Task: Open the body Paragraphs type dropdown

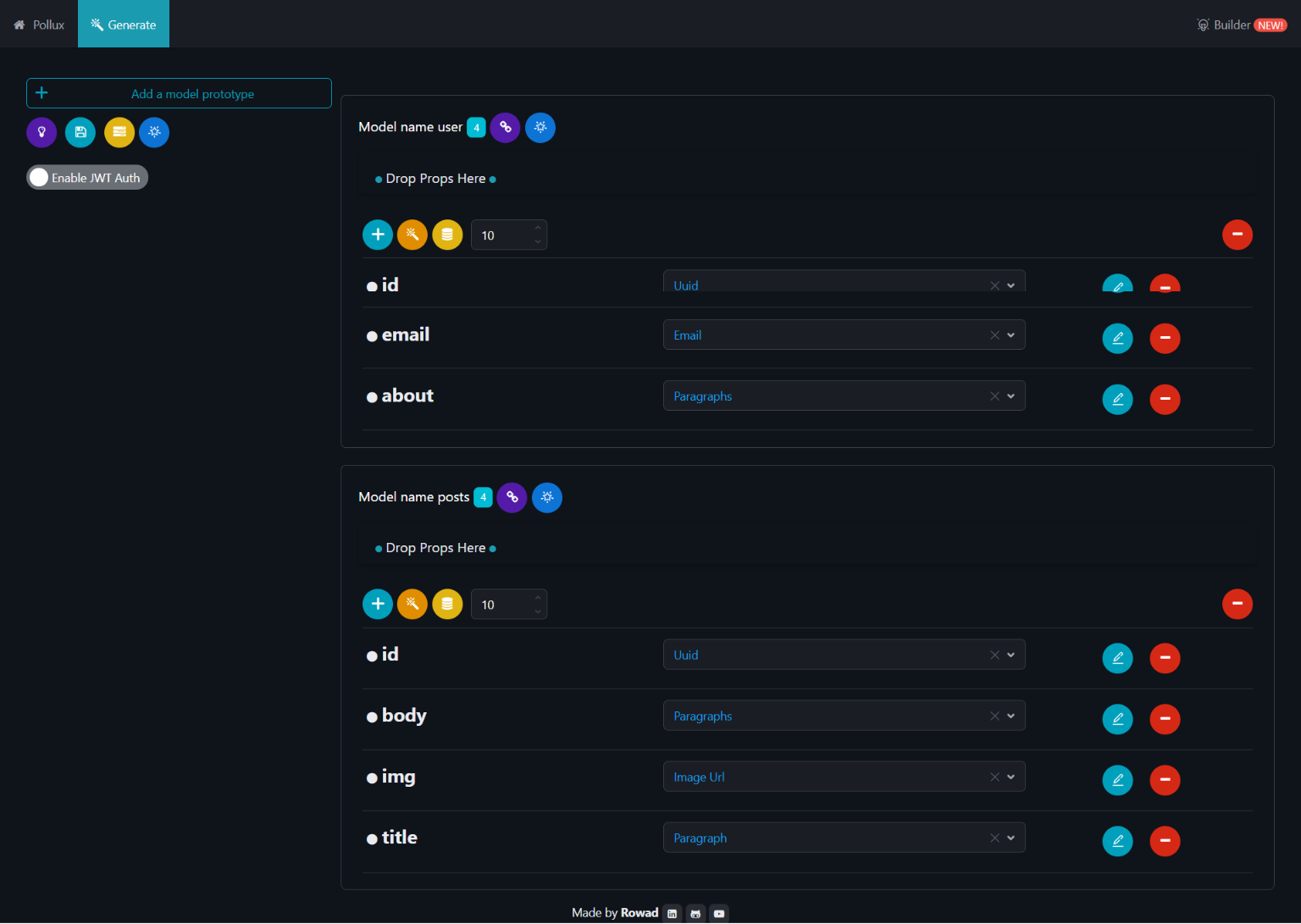Action: point(844,716)
